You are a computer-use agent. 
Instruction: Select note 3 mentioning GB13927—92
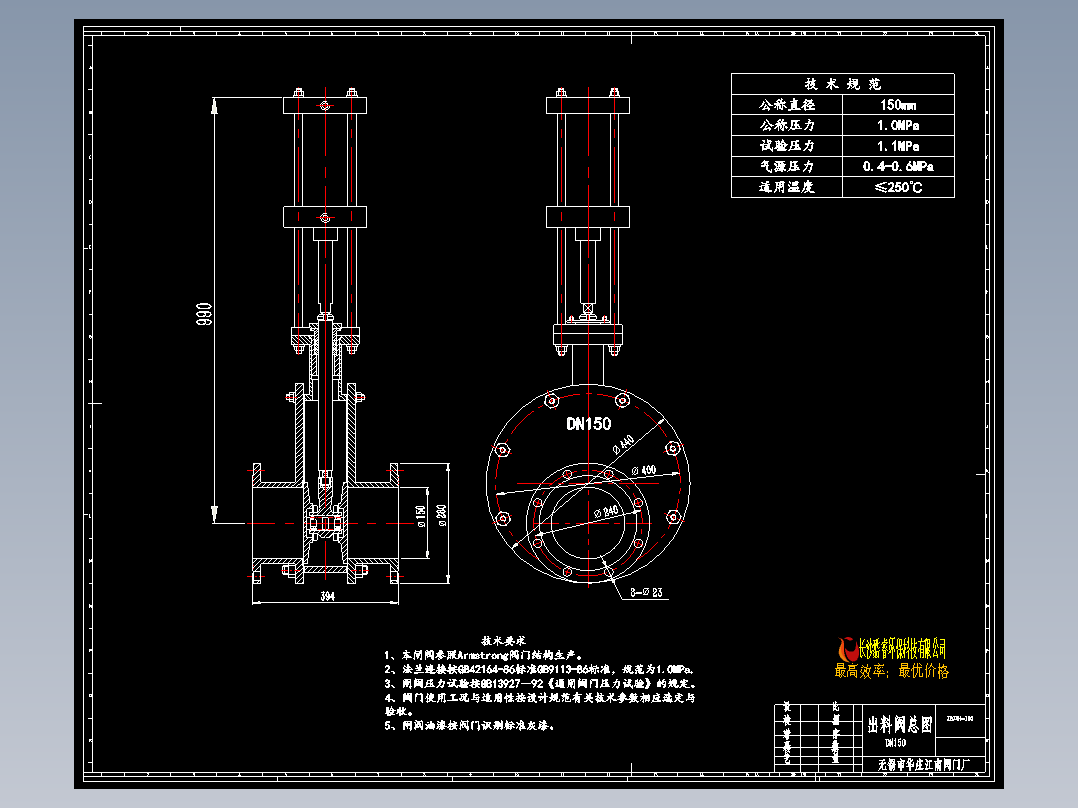click(541, 684)
